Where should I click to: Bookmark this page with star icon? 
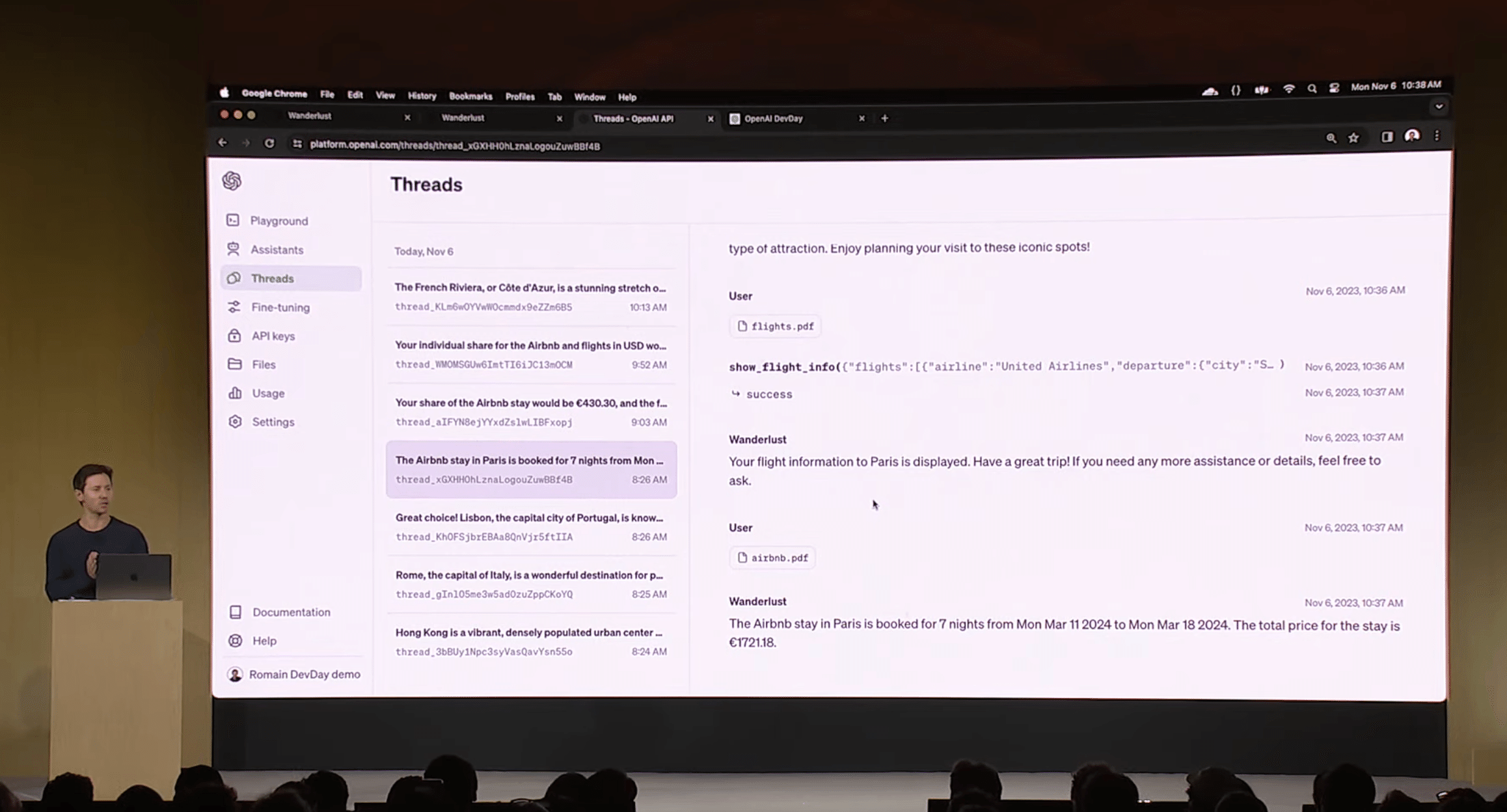(x=1354, y=138)
